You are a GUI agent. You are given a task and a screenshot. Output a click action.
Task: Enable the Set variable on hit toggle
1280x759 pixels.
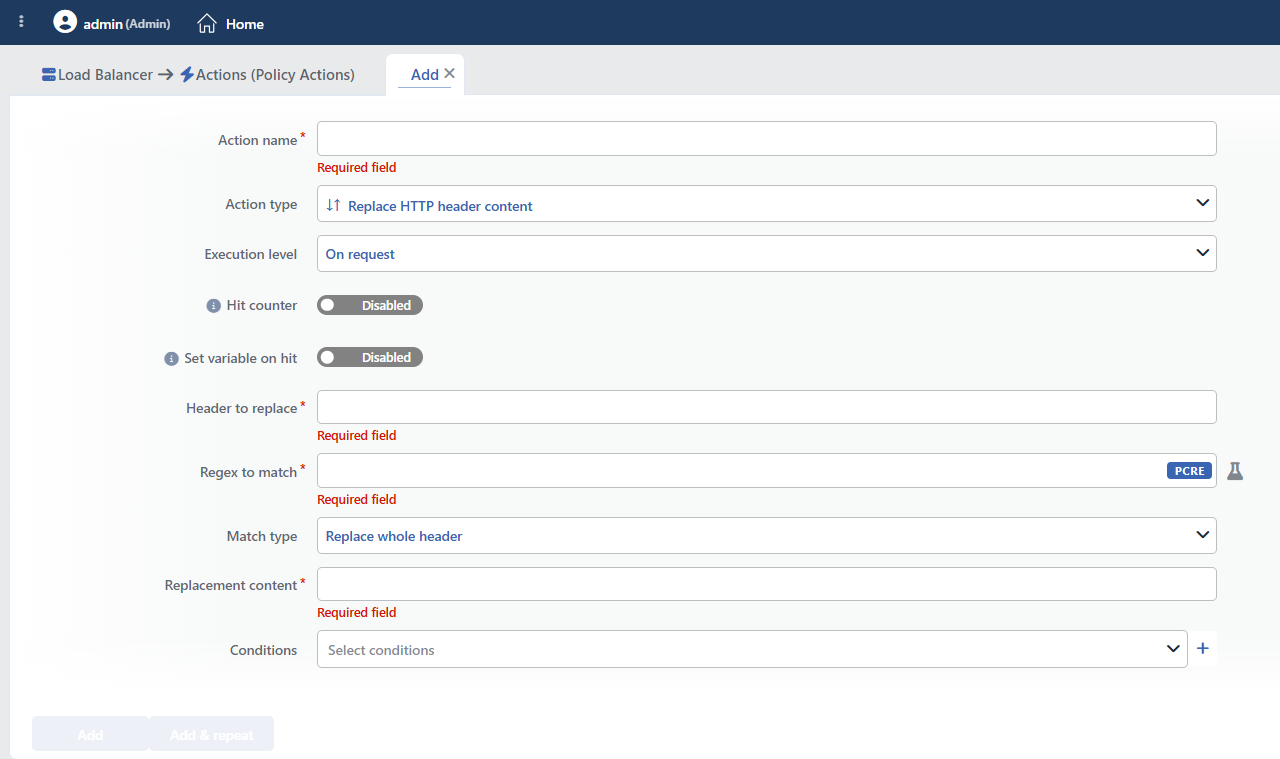tap(370, 357)
